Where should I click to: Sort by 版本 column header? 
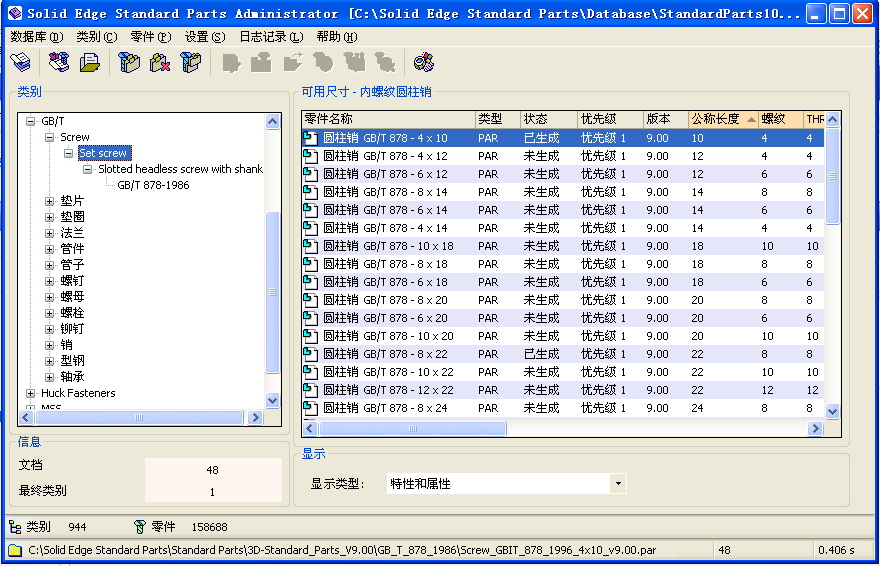coord(666,119)
